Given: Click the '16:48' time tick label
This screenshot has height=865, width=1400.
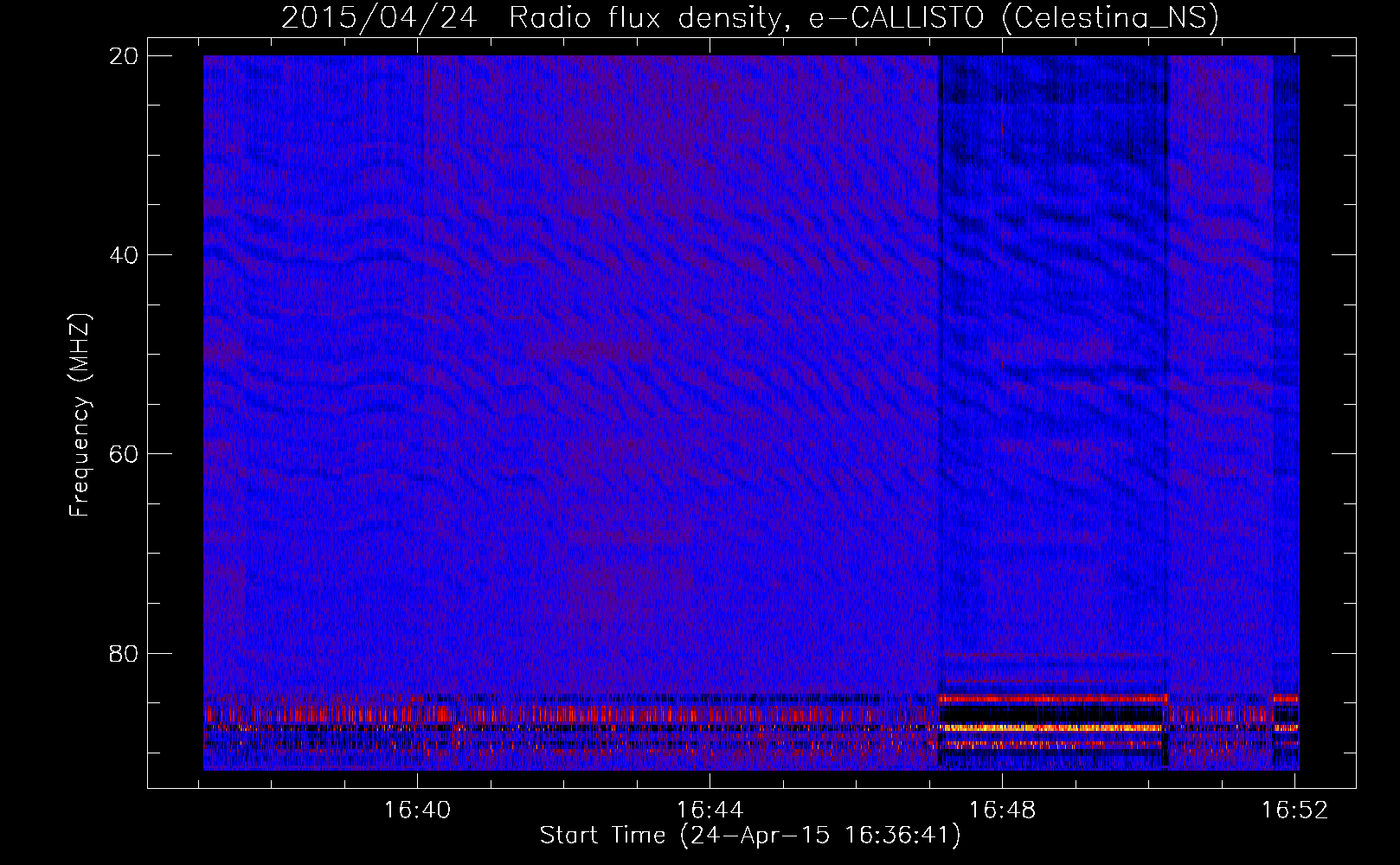Looking at the screenshot, I should pyautogui.click(x=1002, y=811).
